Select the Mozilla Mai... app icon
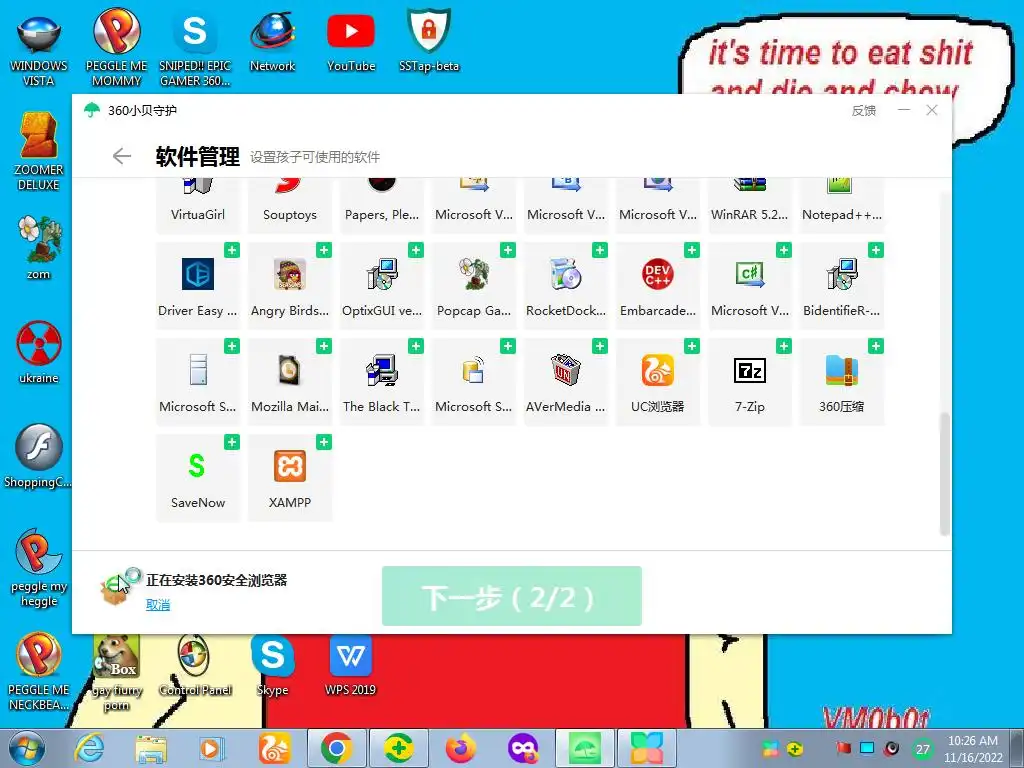 pyautogui.click(x=290, y=370)
